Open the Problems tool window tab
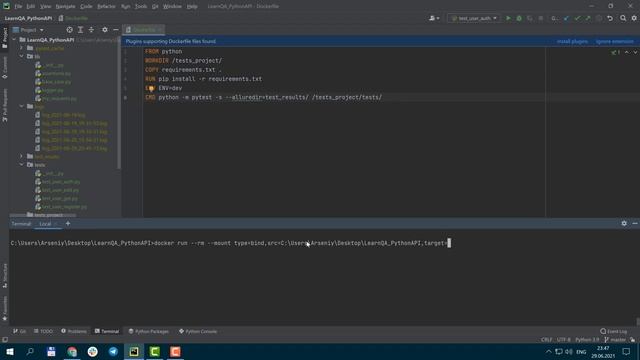 point(74,331)
